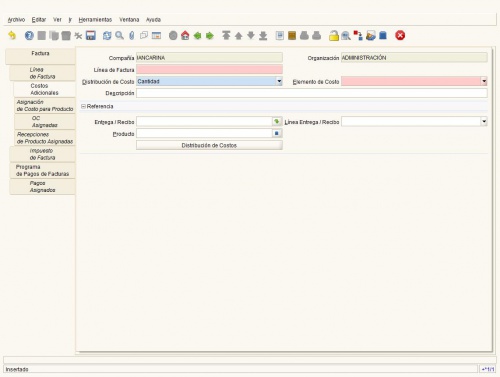Click the Entrega / Recibo text field
500x377 pixels.
[x=204, y=122]
